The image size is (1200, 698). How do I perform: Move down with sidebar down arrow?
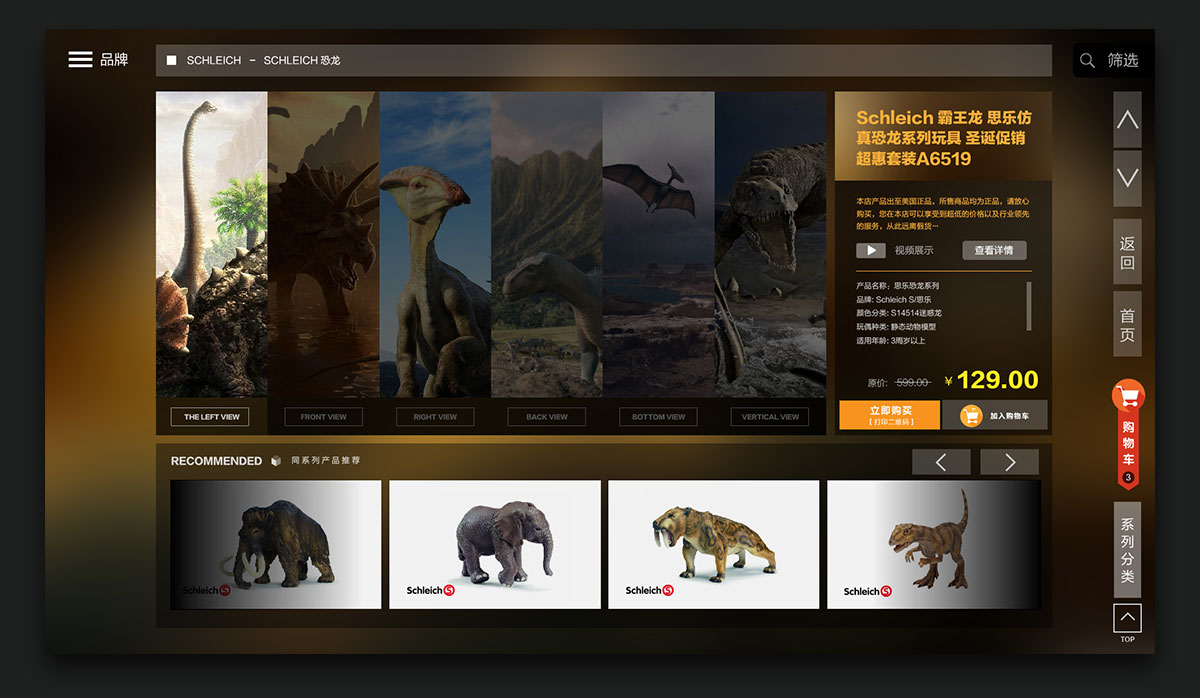(x=1127, y=178)
